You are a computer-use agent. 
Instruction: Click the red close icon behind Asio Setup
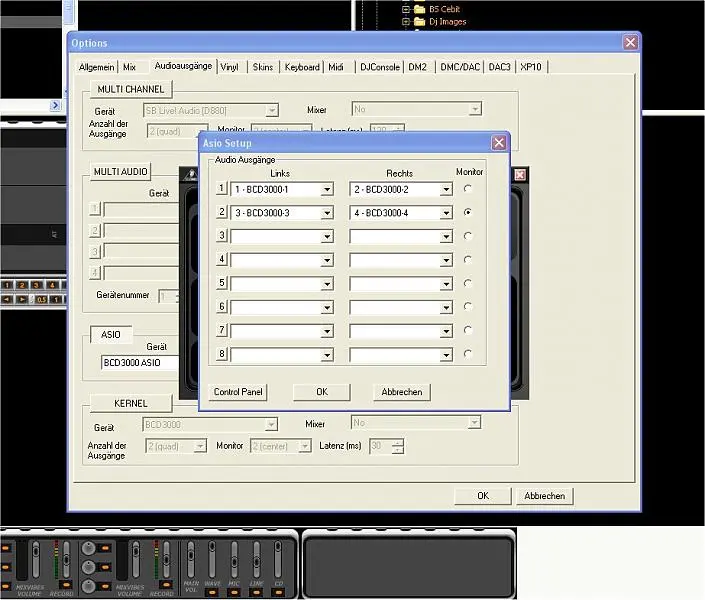[x=520, y=175]
